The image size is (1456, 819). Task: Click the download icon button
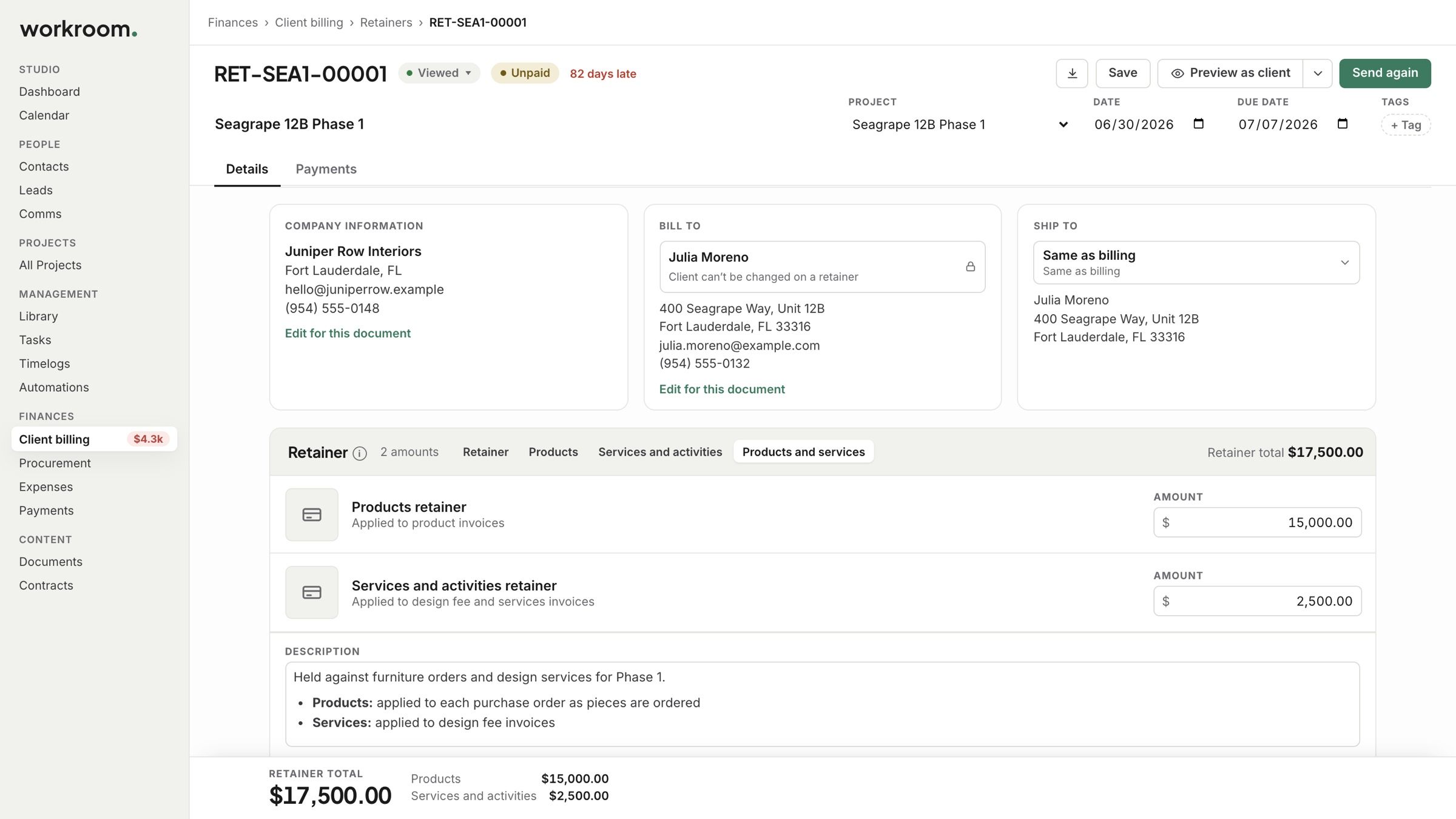(1071, 73)
